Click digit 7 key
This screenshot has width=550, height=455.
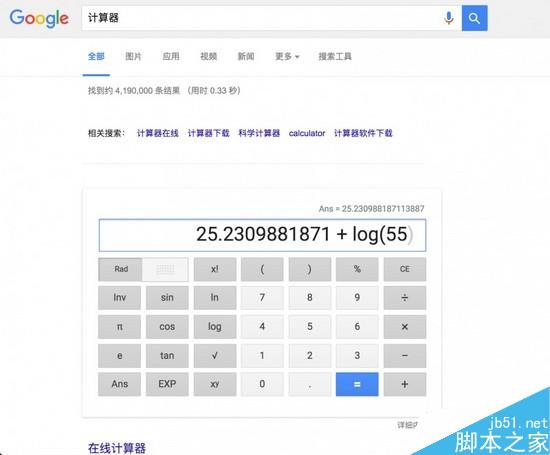[262, 298]
